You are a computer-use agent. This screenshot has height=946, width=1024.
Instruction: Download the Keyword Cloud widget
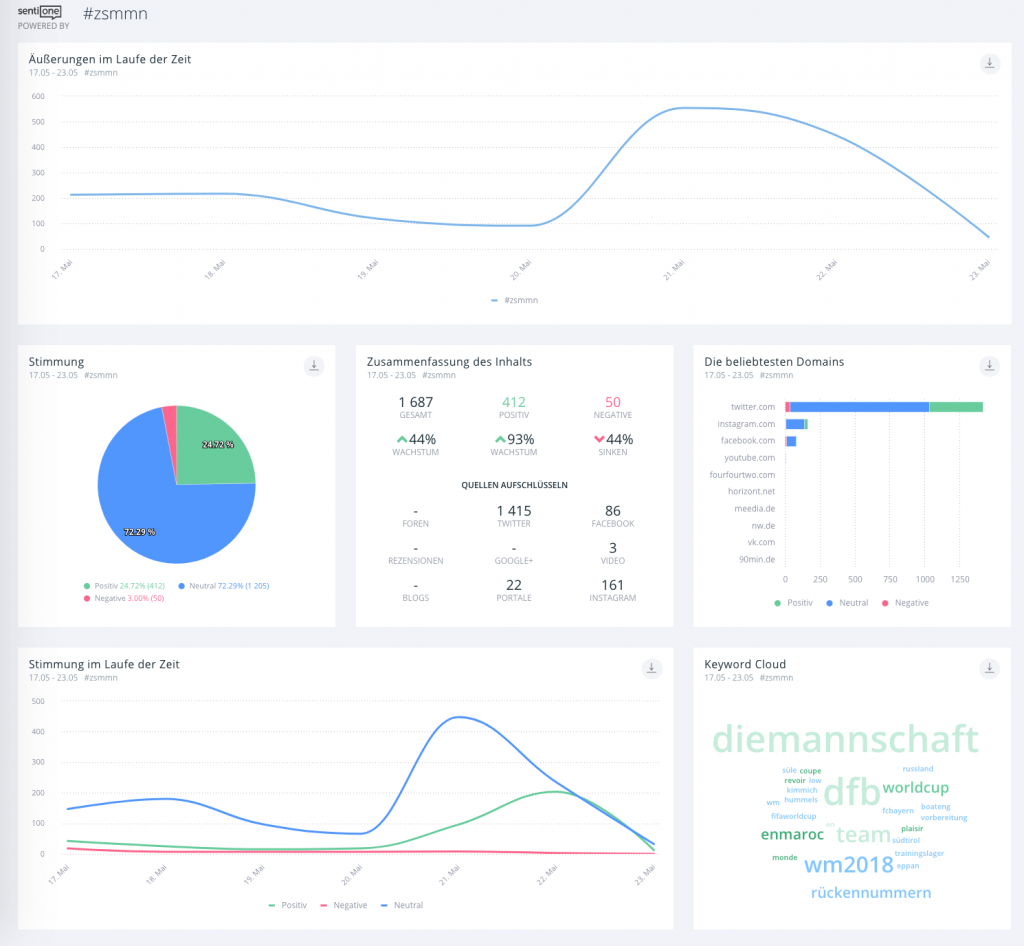pyautogui.click(x=989, y=668)
